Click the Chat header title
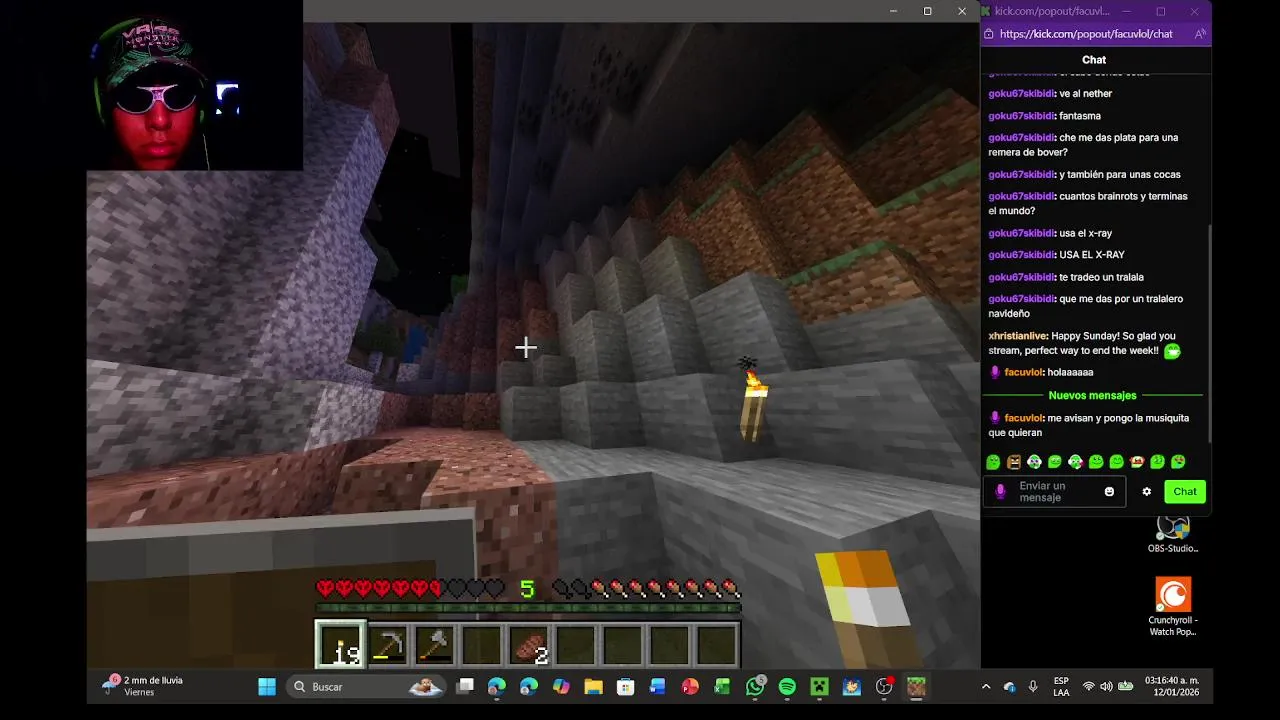 (x=1094, y=60)
